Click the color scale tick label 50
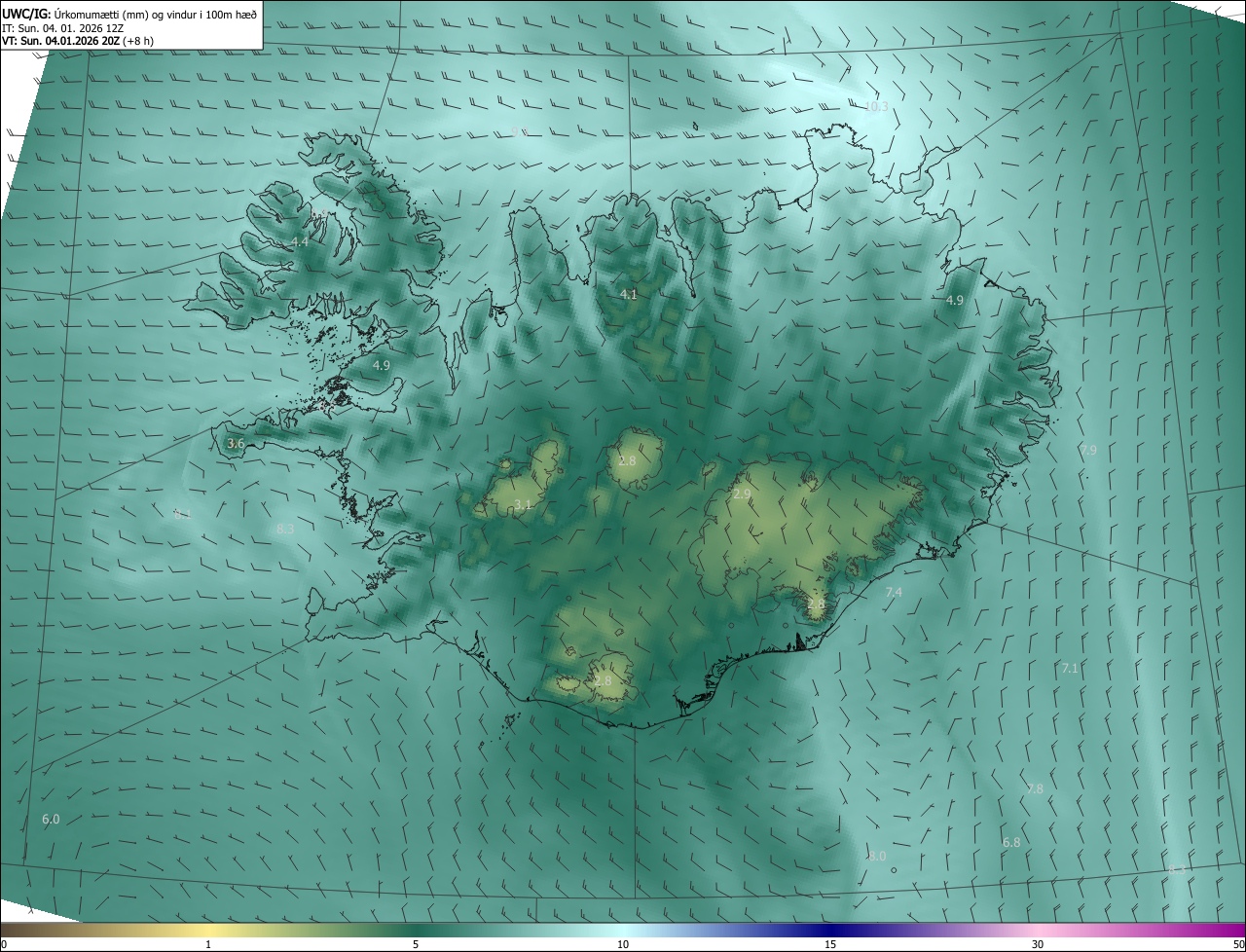1246x952 pixels. coord(1238,944)
